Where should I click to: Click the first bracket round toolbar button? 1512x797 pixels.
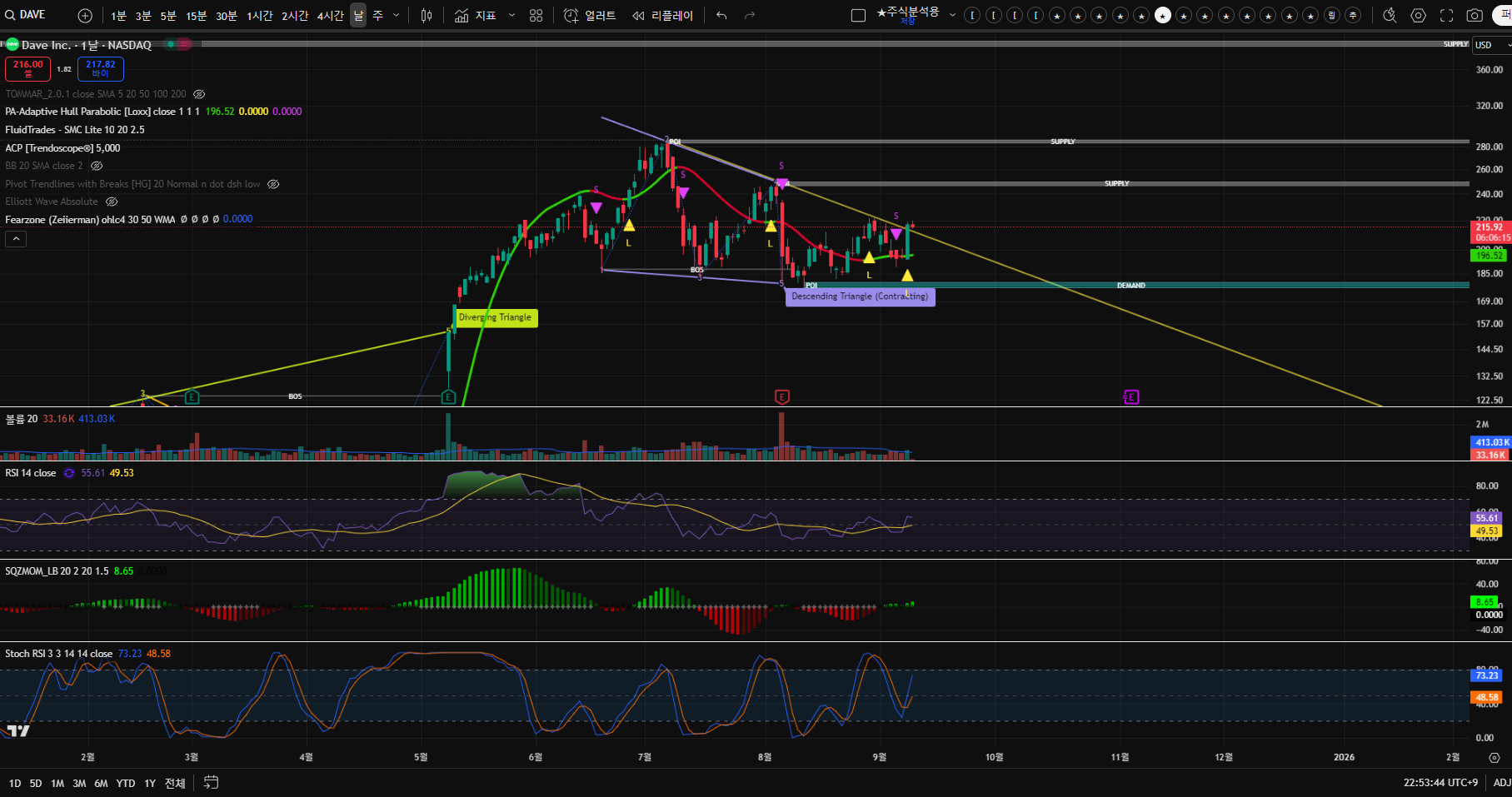click(x=972, y=15)
